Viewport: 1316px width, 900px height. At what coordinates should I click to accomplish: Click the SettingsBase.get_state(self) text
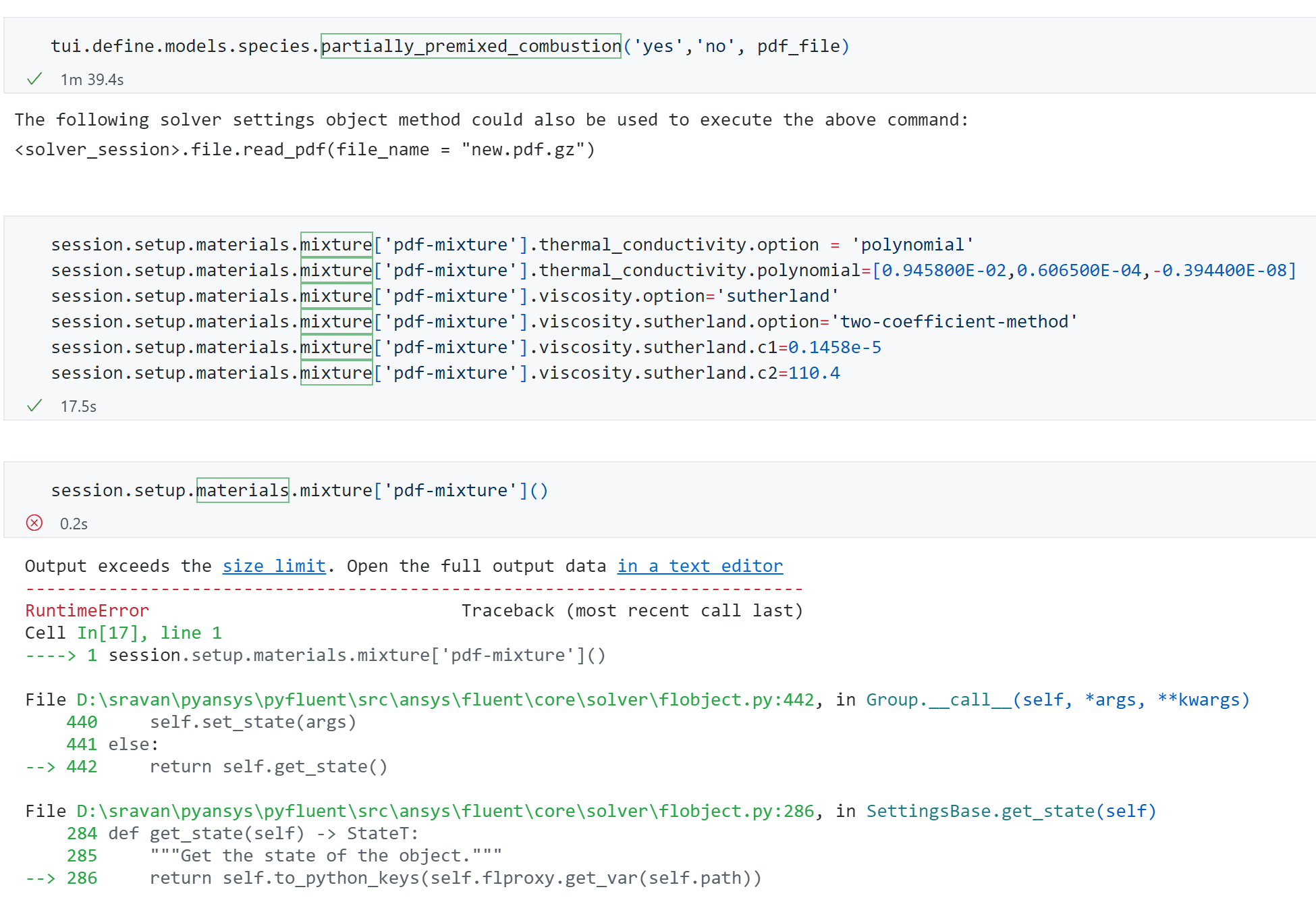click(1011, 811)
